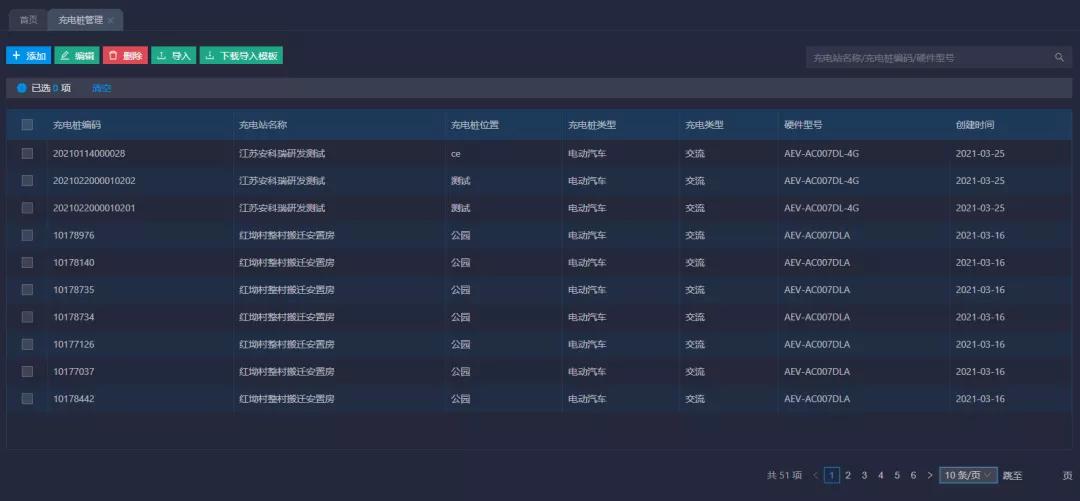This screenshot has width=1080, height=501.
Task: Click the code cell 2021022000010202
Action: (x=94, y=181)
